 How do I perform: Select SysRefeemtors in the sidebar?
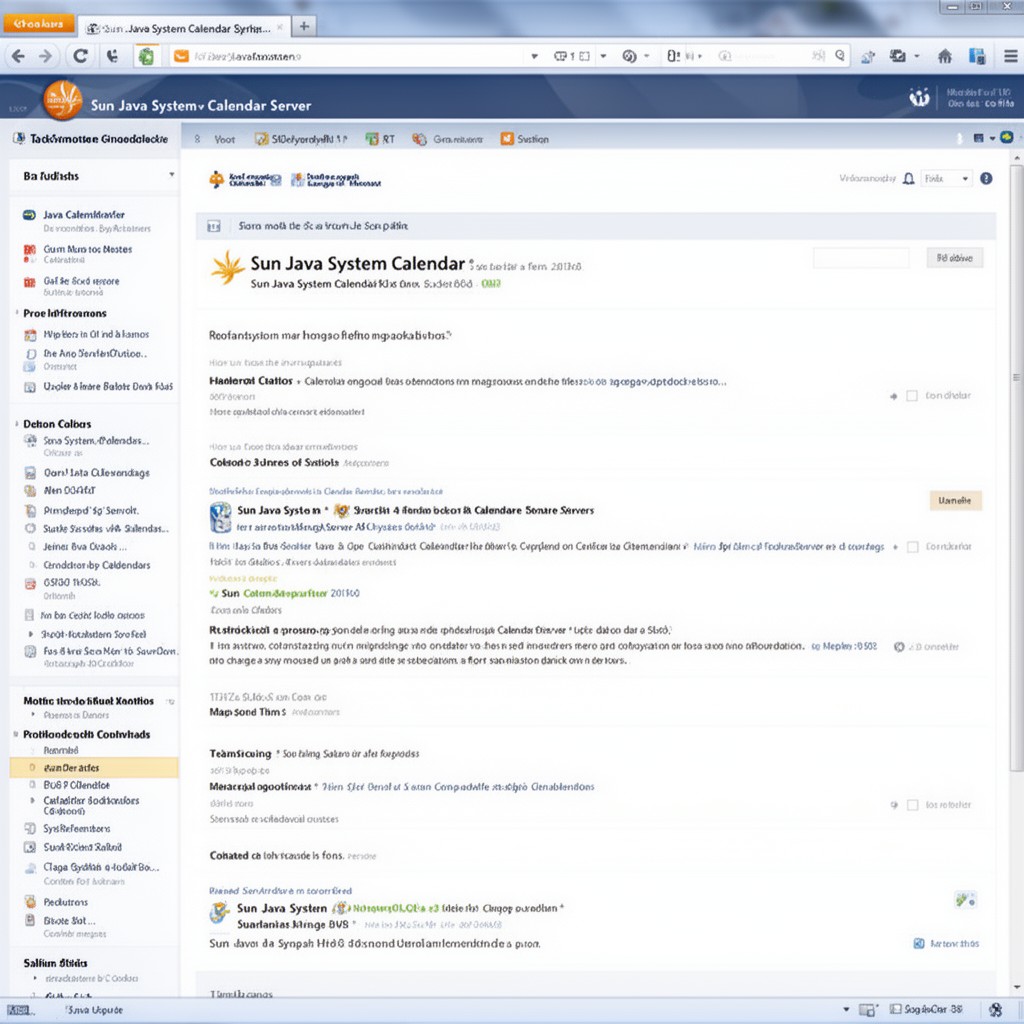[76, 829]
